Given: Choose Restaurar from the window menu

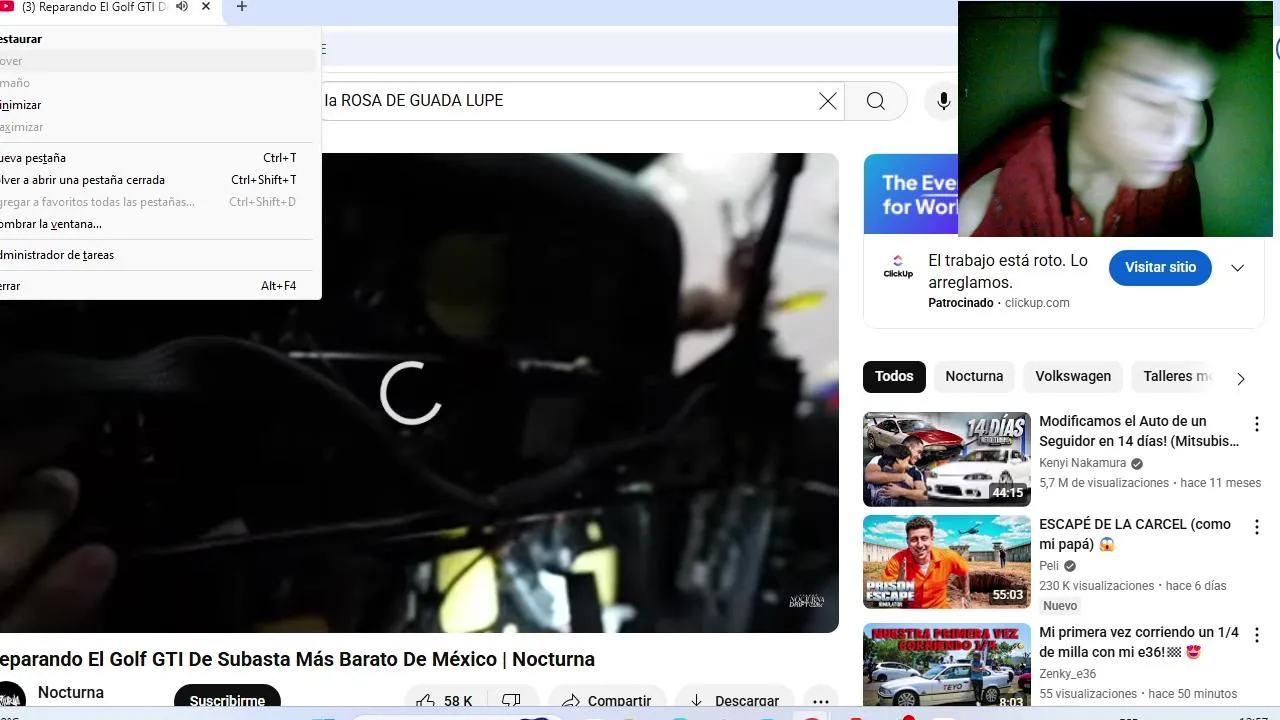Looking at the screenshot, I should 158,39.
